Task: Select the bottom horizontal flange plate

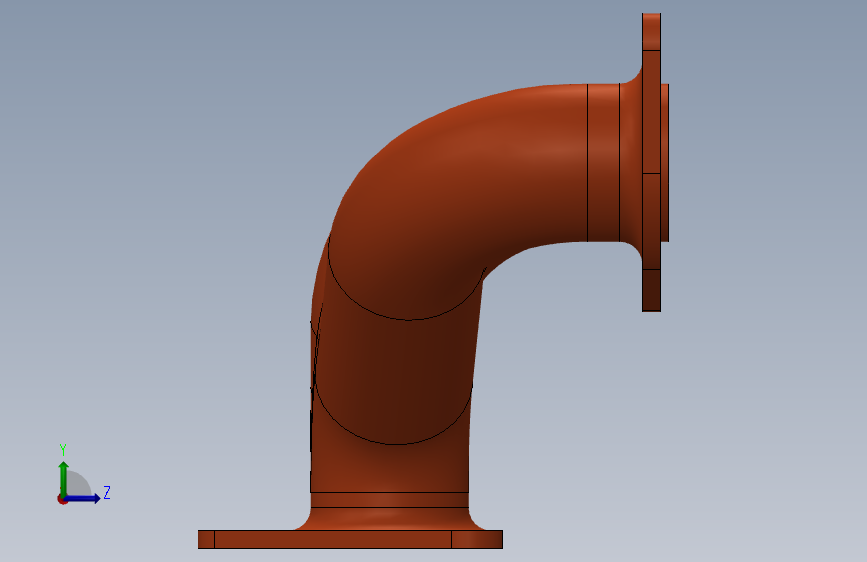Action: 350,539
